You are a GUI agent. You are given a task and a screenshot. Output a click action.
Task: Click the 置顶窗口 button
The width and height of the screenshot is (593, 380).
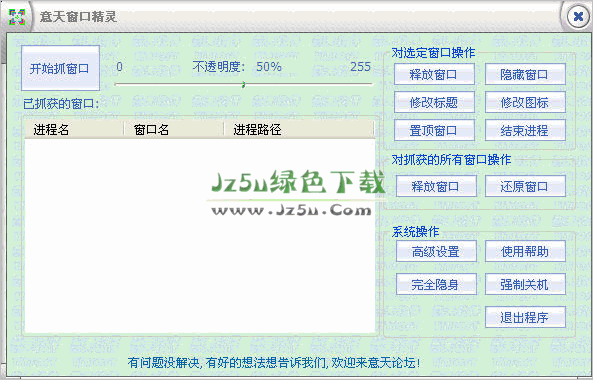[x=434, y=130]
